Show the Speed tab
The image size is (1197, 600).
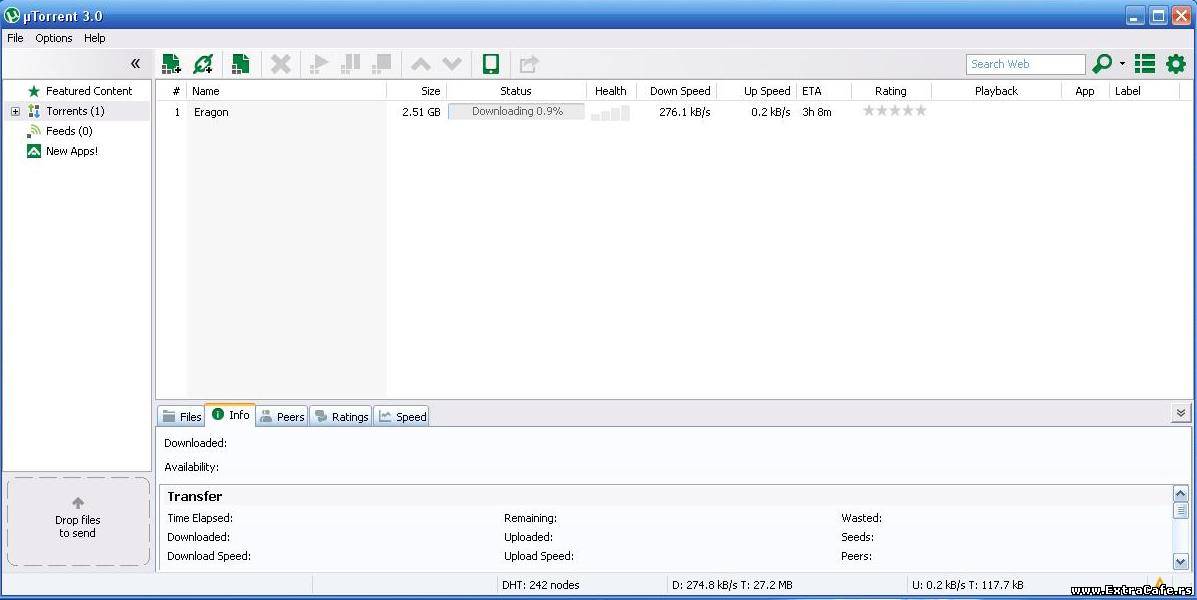[402, 416]
